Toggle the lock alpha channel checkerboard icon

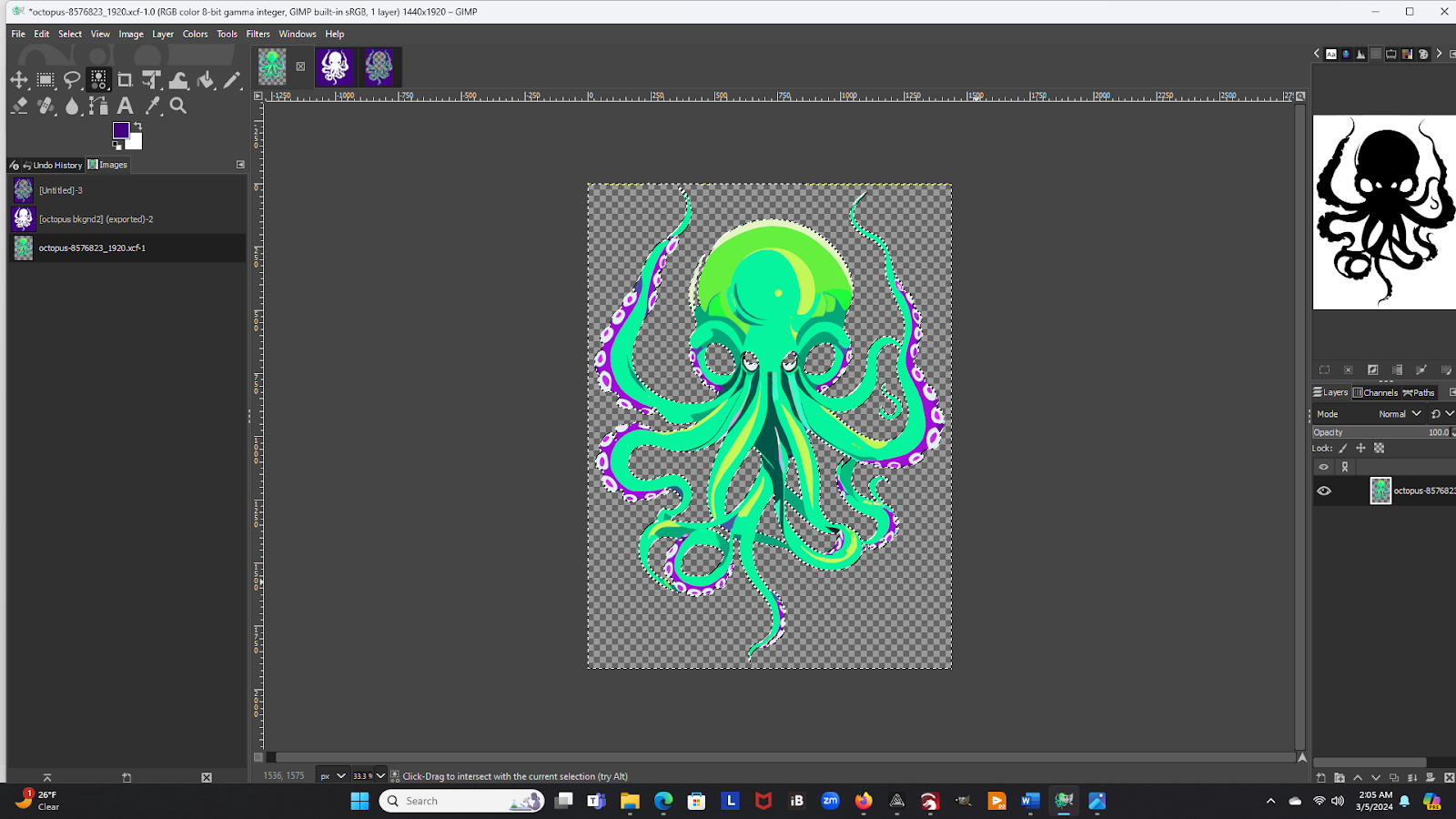click(1379, 449)
